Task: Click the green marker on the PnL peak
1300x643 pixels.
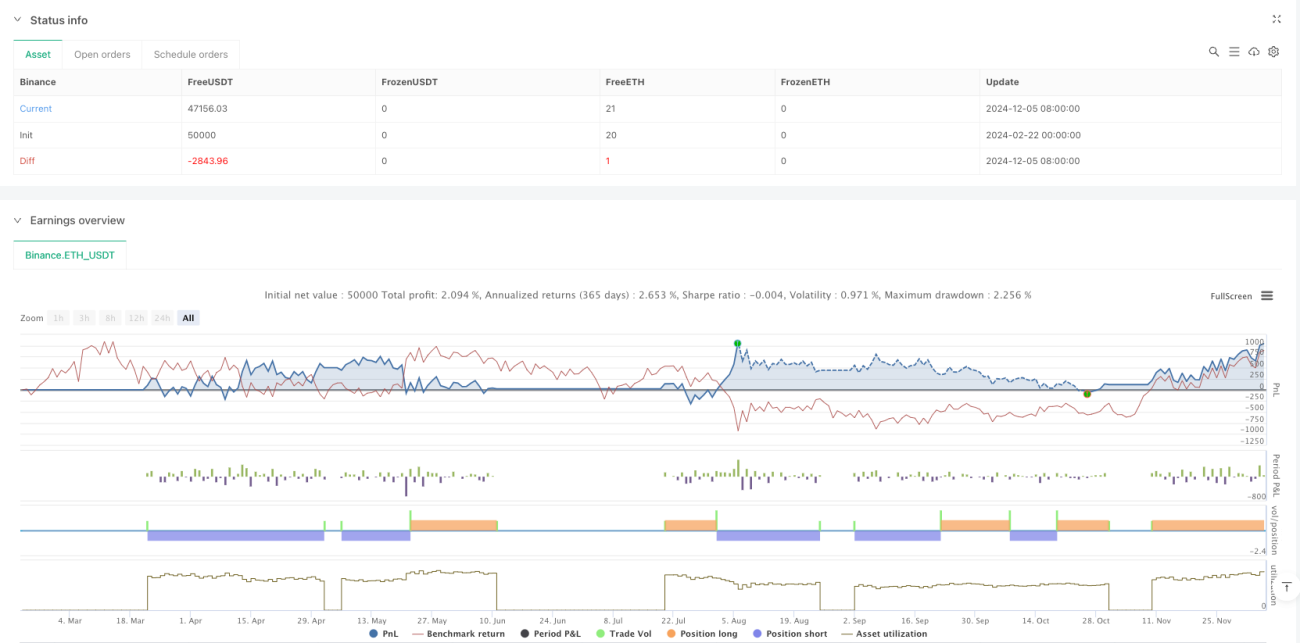Action: [x=737, y=343]
